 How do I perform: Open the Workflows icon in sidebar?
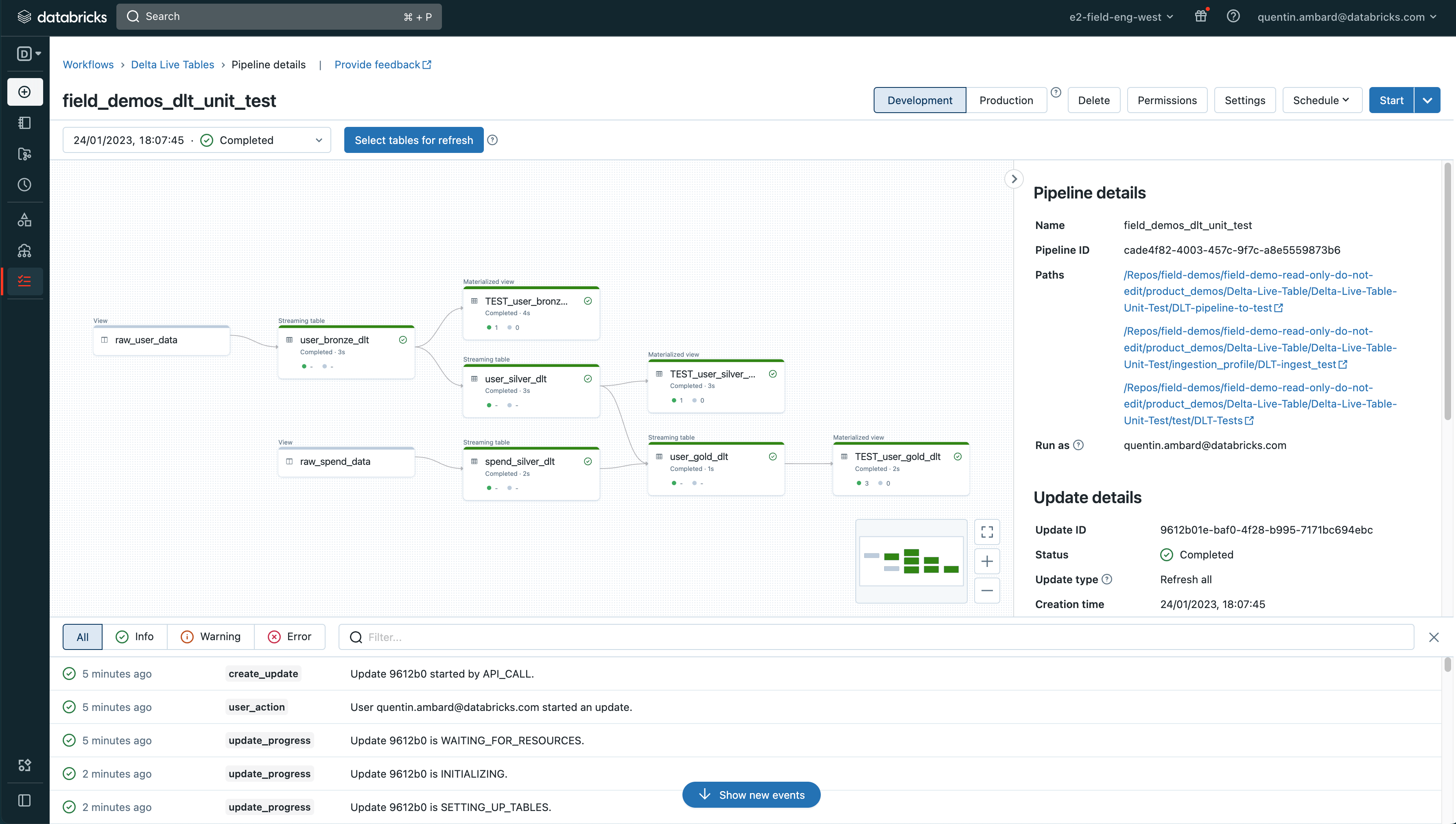[x=24, y=281]
